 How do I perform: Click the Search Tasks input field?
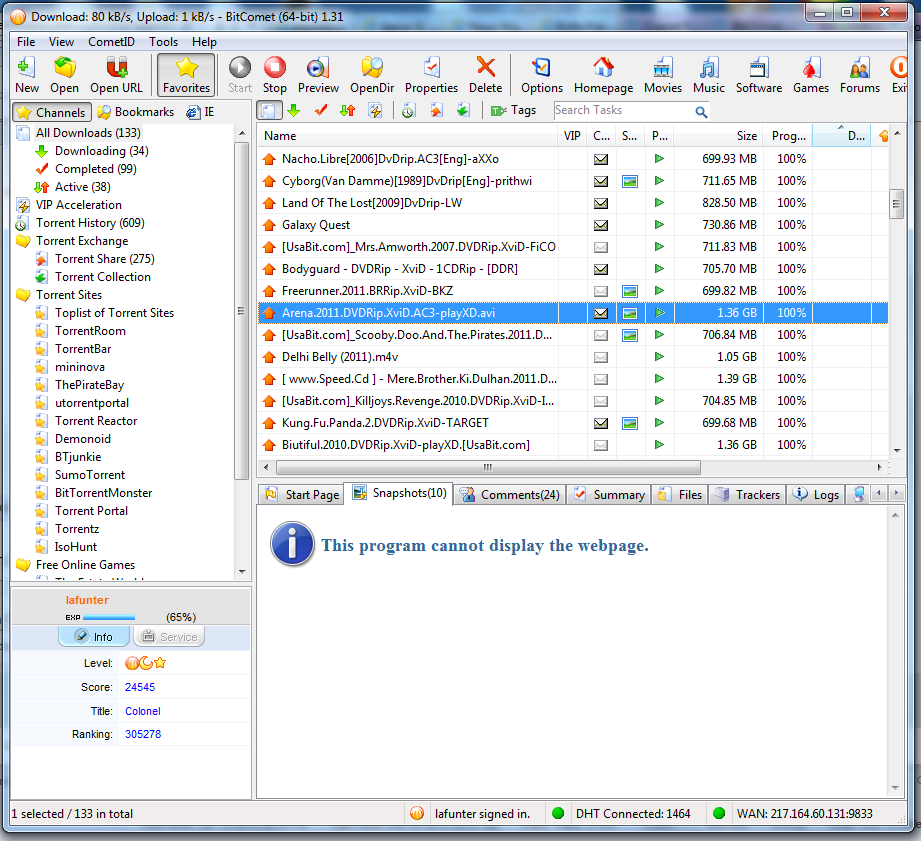pos(623,110)
